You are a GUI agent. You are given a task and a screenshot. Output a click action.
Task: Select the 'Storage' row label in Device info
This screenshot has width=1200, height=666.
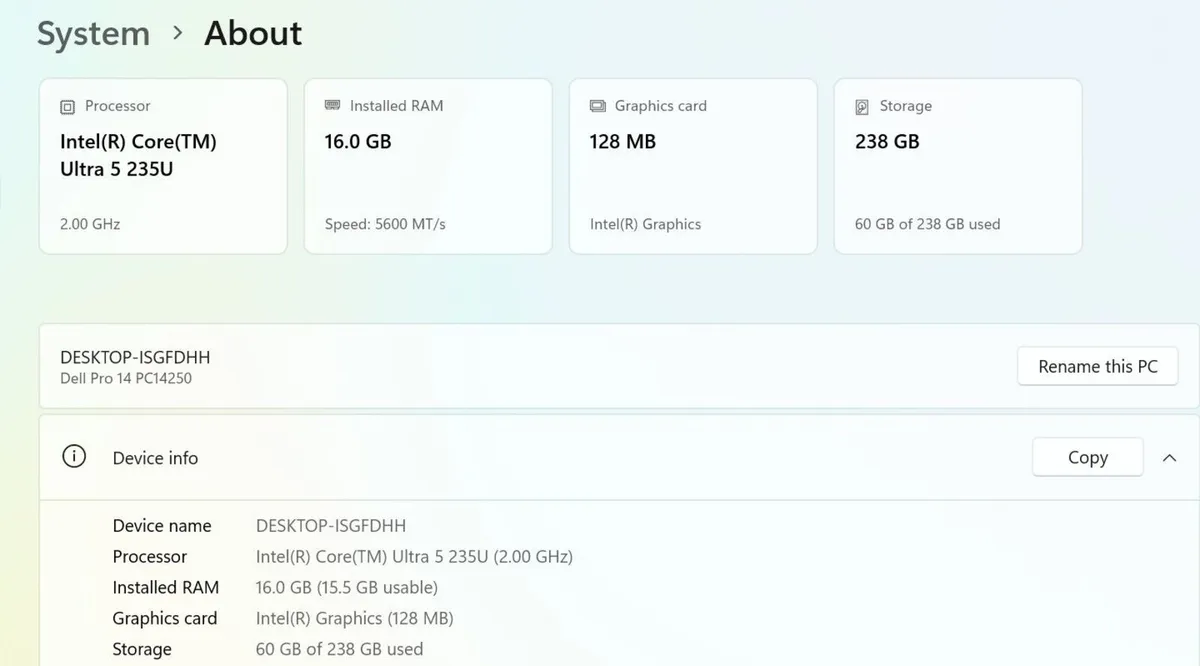pyautogui.click(x=142, y=650)
